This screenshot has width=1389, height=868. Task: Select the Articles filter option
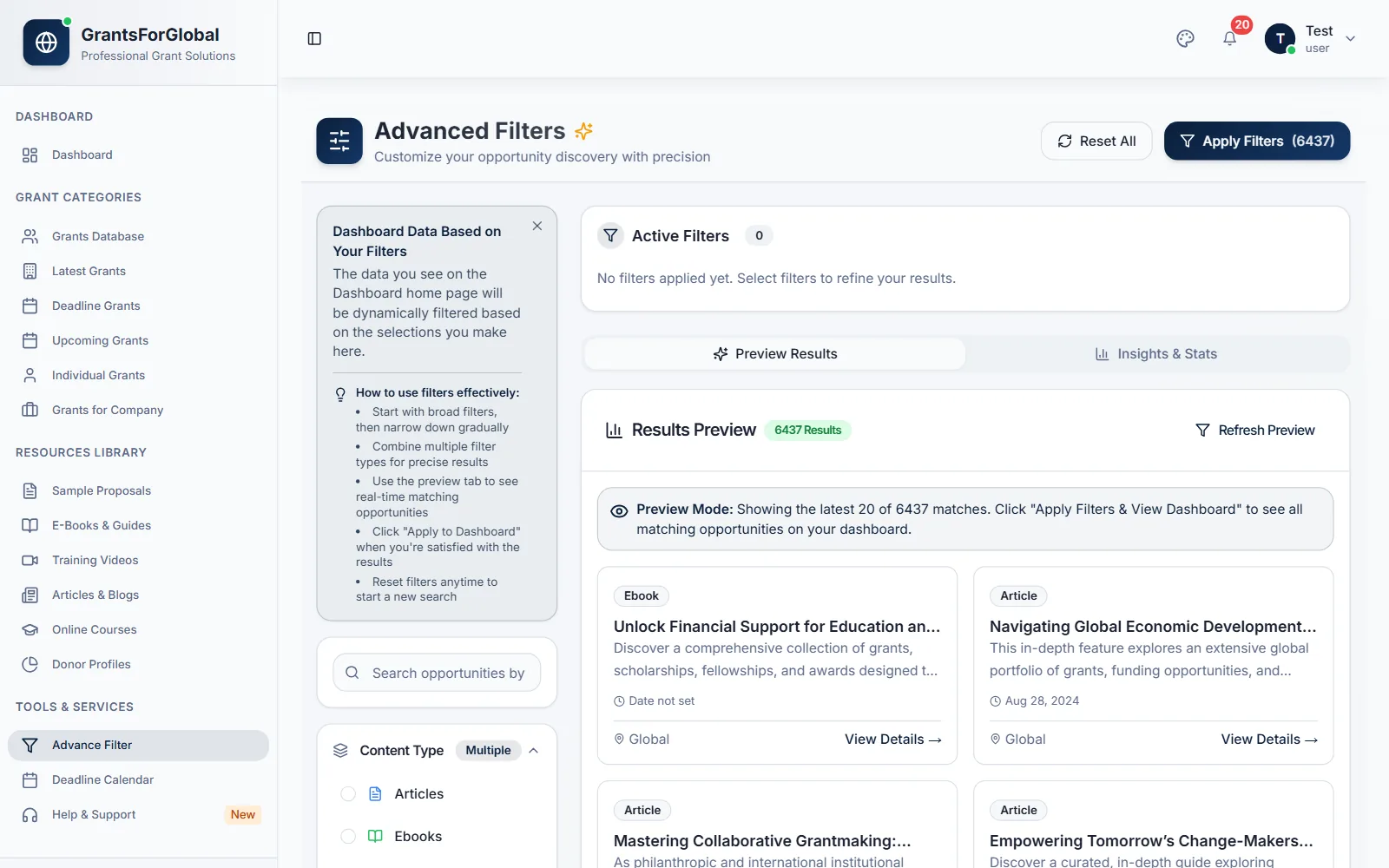[348, 793]
